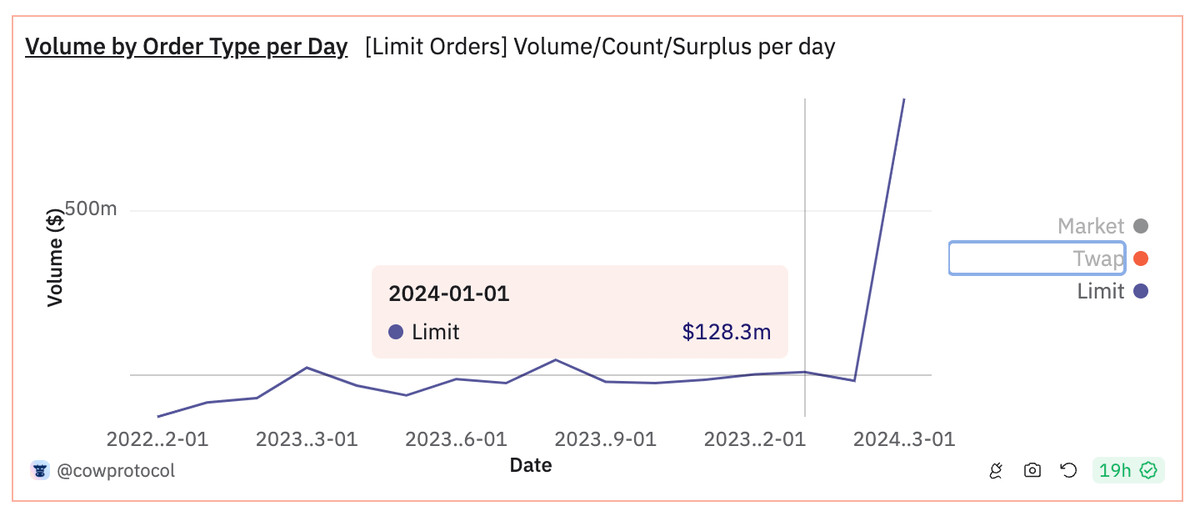Click the Limit Orders query subtitle text
Screen dimensions: 1200x517
click(x=600, y=46)
